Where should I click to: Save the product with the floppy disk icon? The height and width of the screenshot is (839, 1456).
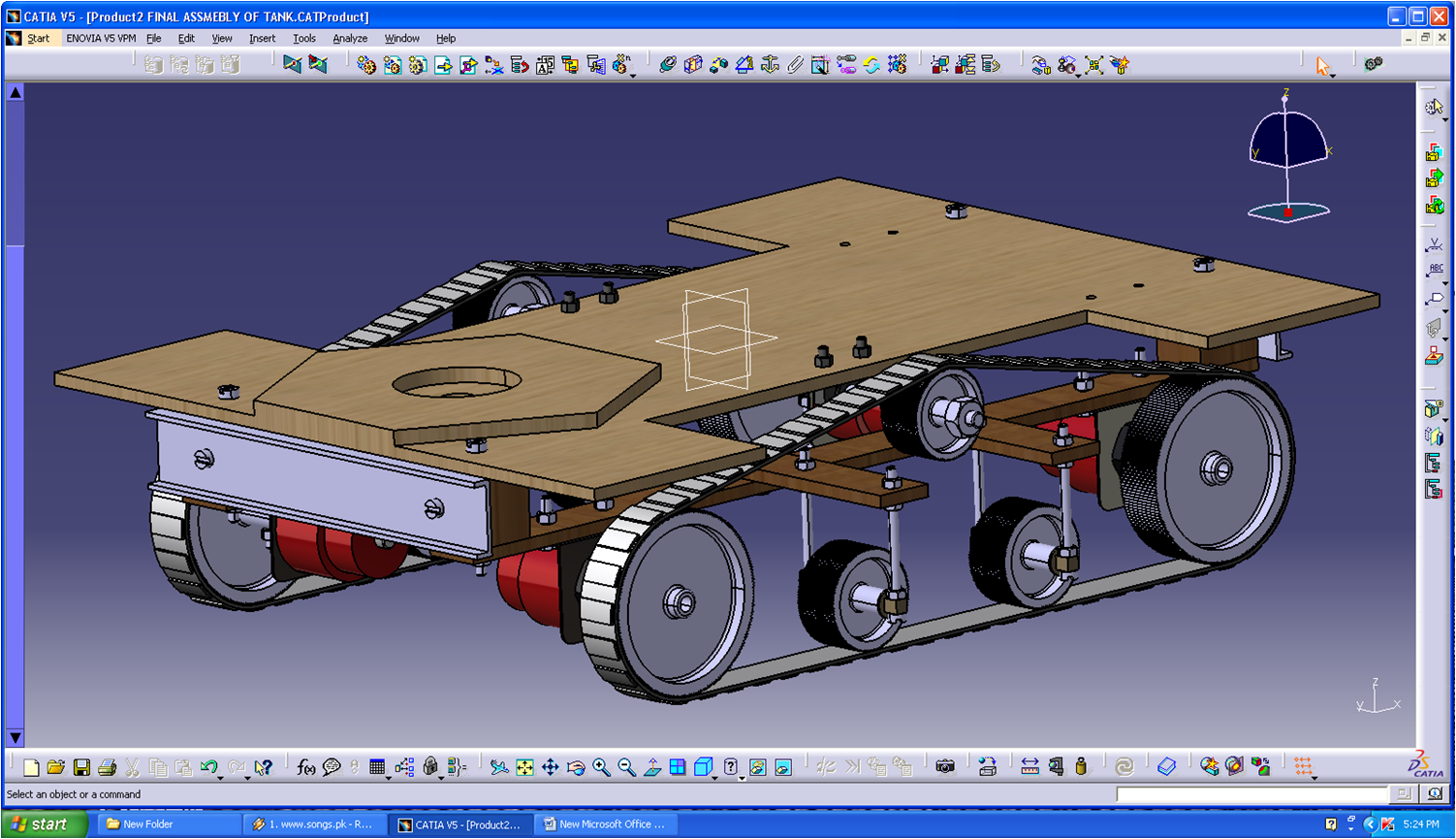click(x=81, y=768)
